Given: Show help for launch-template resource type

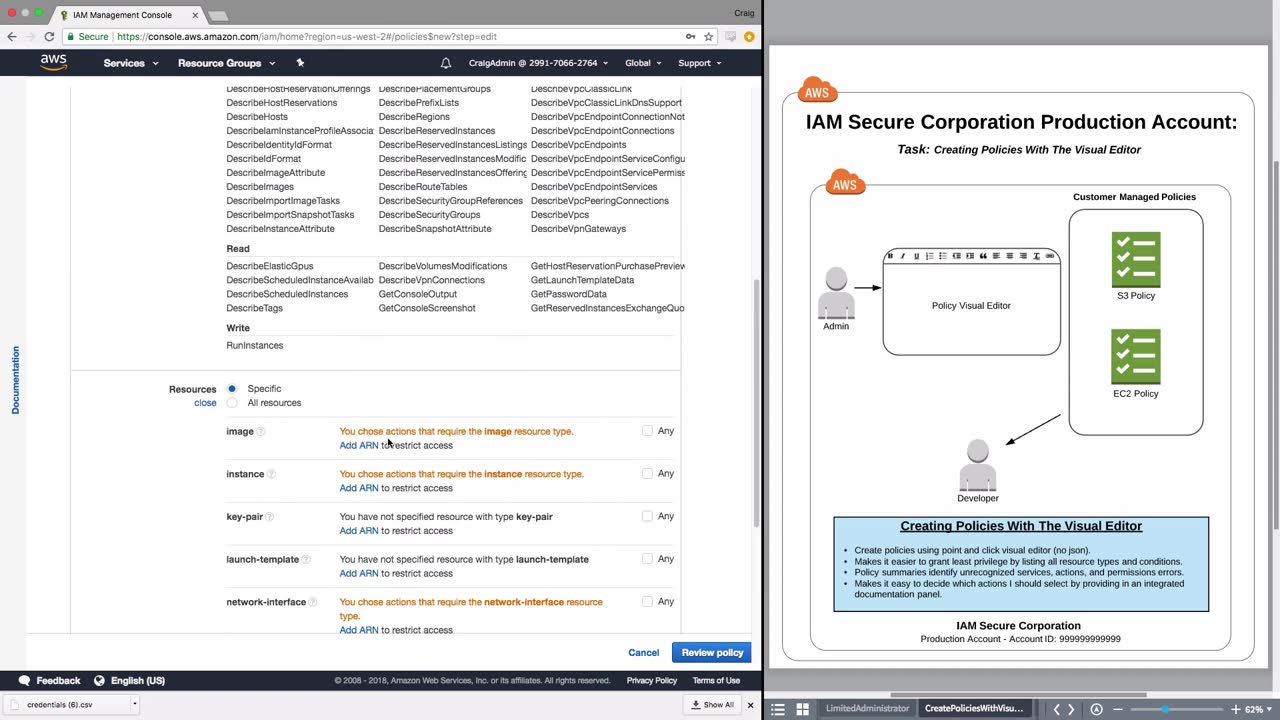Looking at the screenshot, I should (306, 560).
